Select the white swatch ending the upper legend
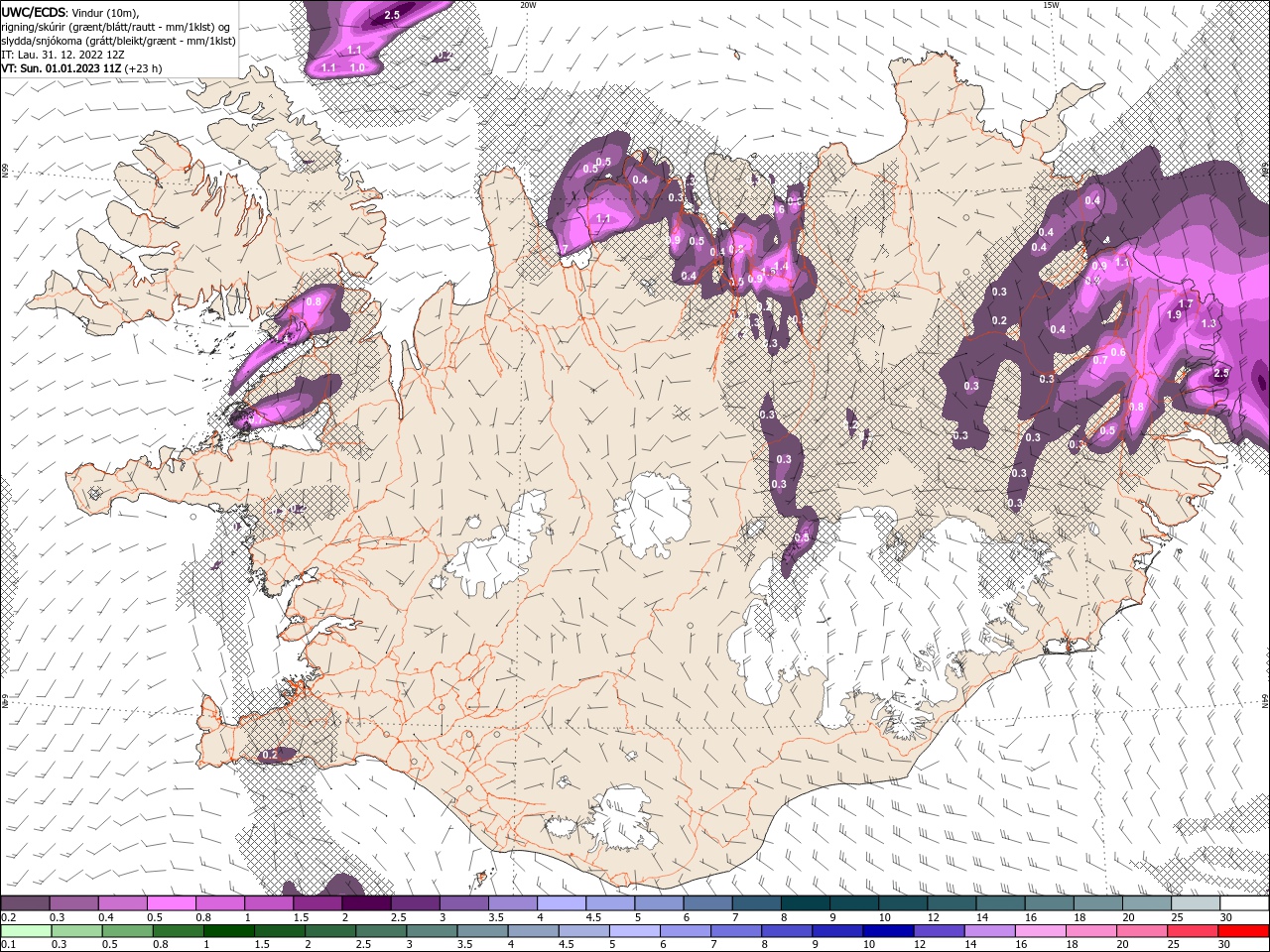1270x952 pixels. pos(1244,903)
